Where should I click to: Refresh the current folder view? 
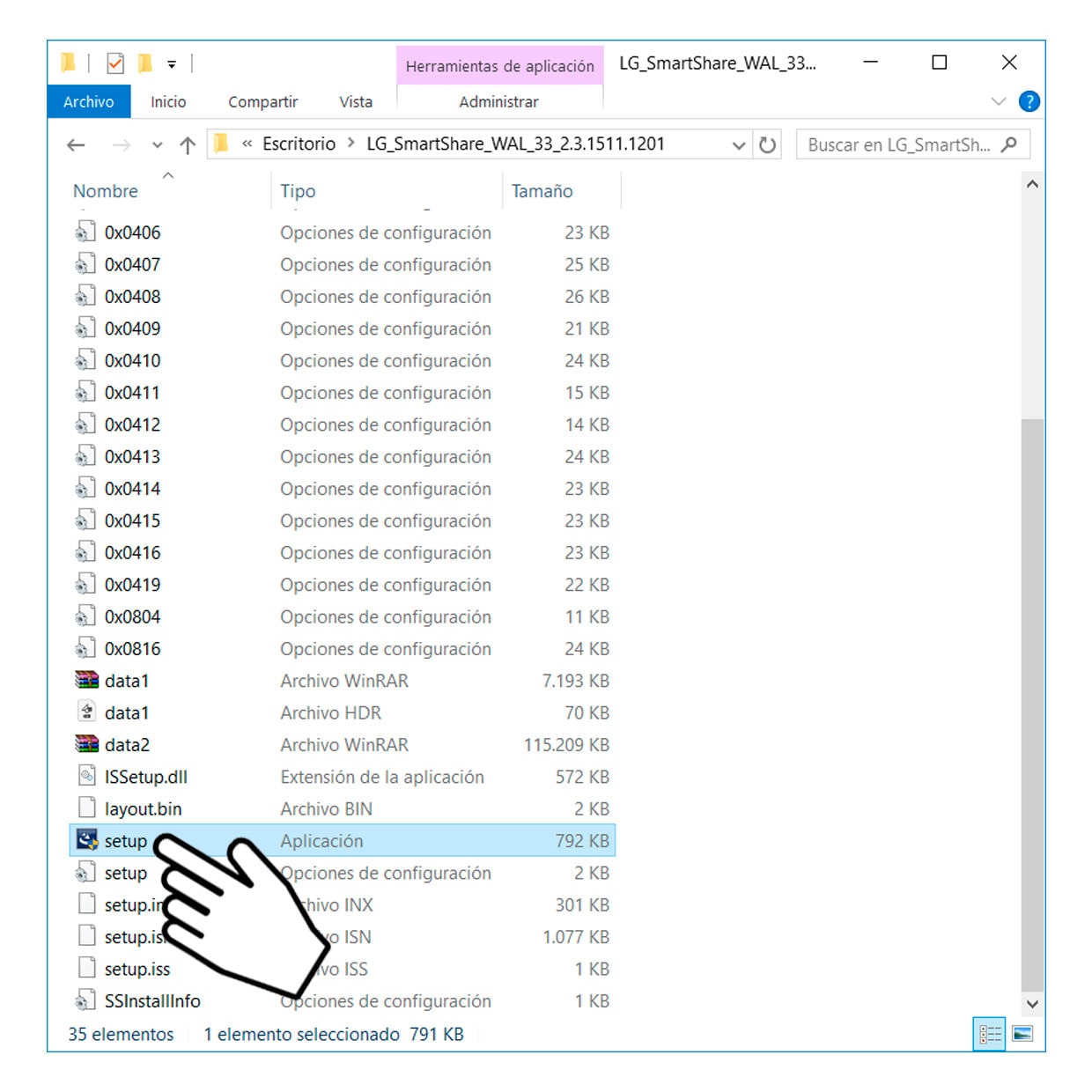(767, 144)
